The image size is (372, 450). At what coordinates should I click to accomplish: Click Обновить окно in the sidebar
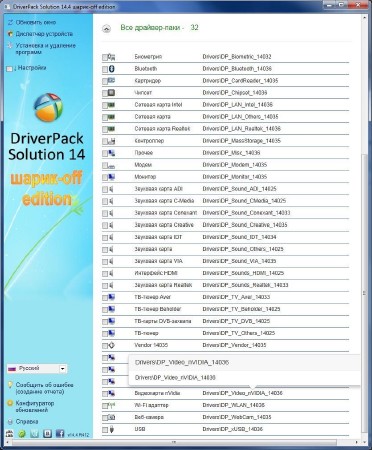point(36,22)
